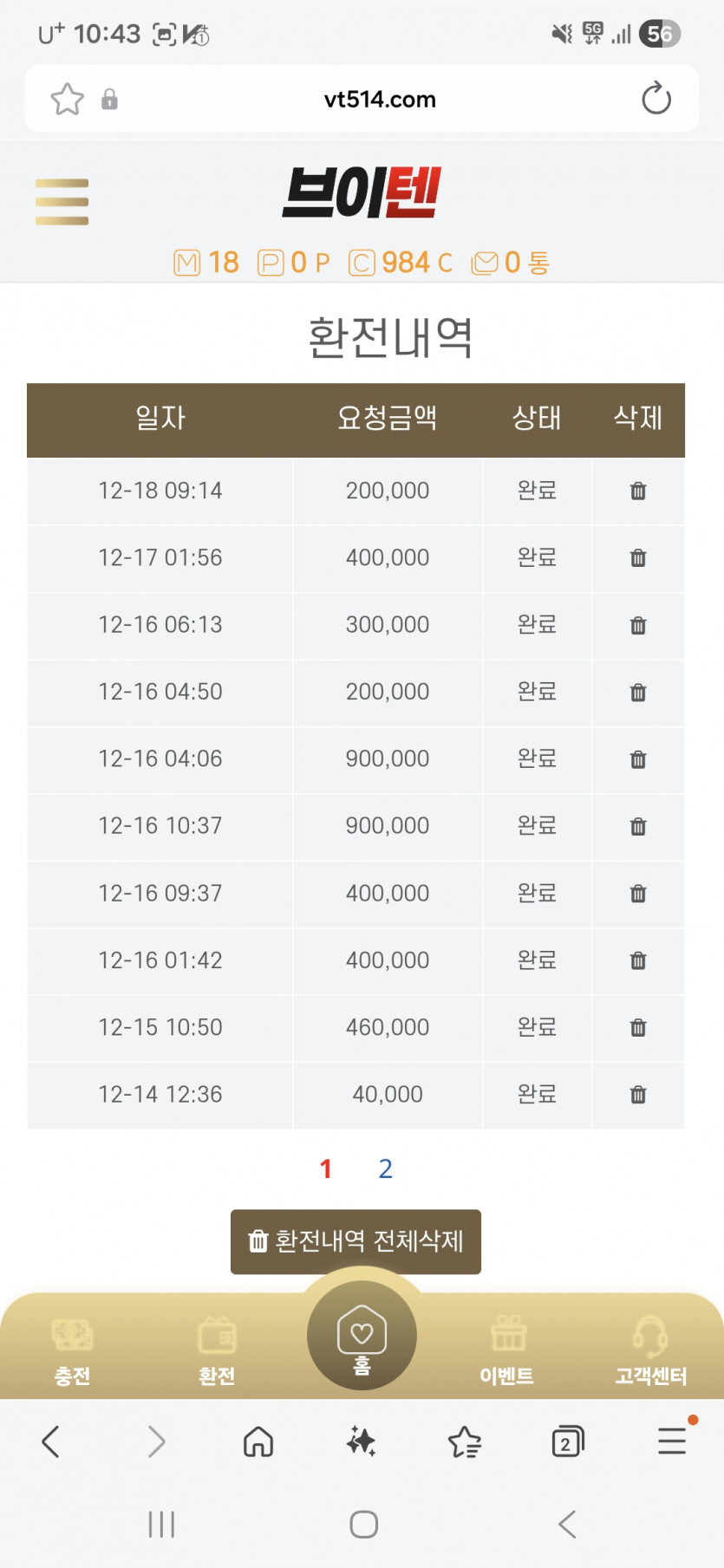Viewport: 724px width, 1568px height.
Task: Delete the 12-14 12:36 40,000 entry
Action: point(638,1095)
